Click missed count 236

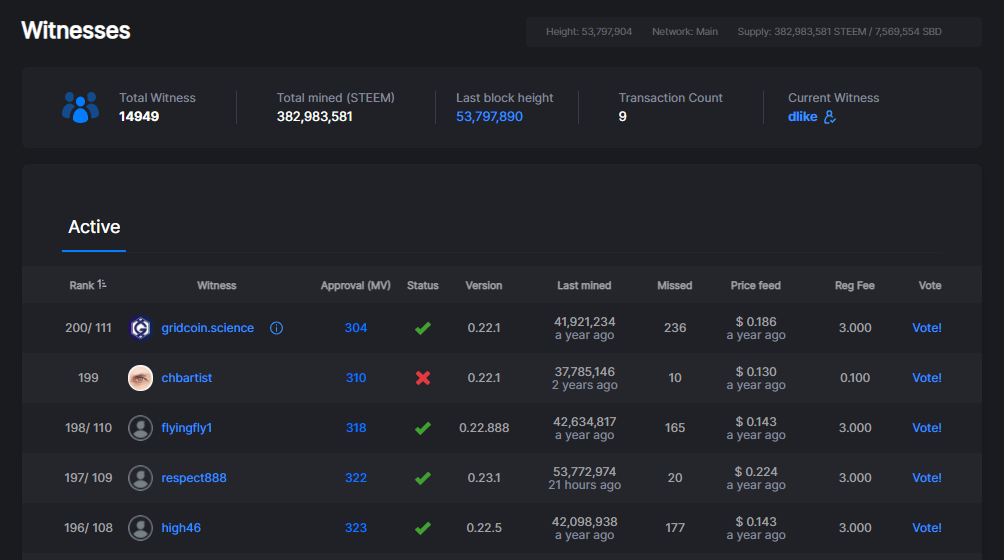(675, 328)
